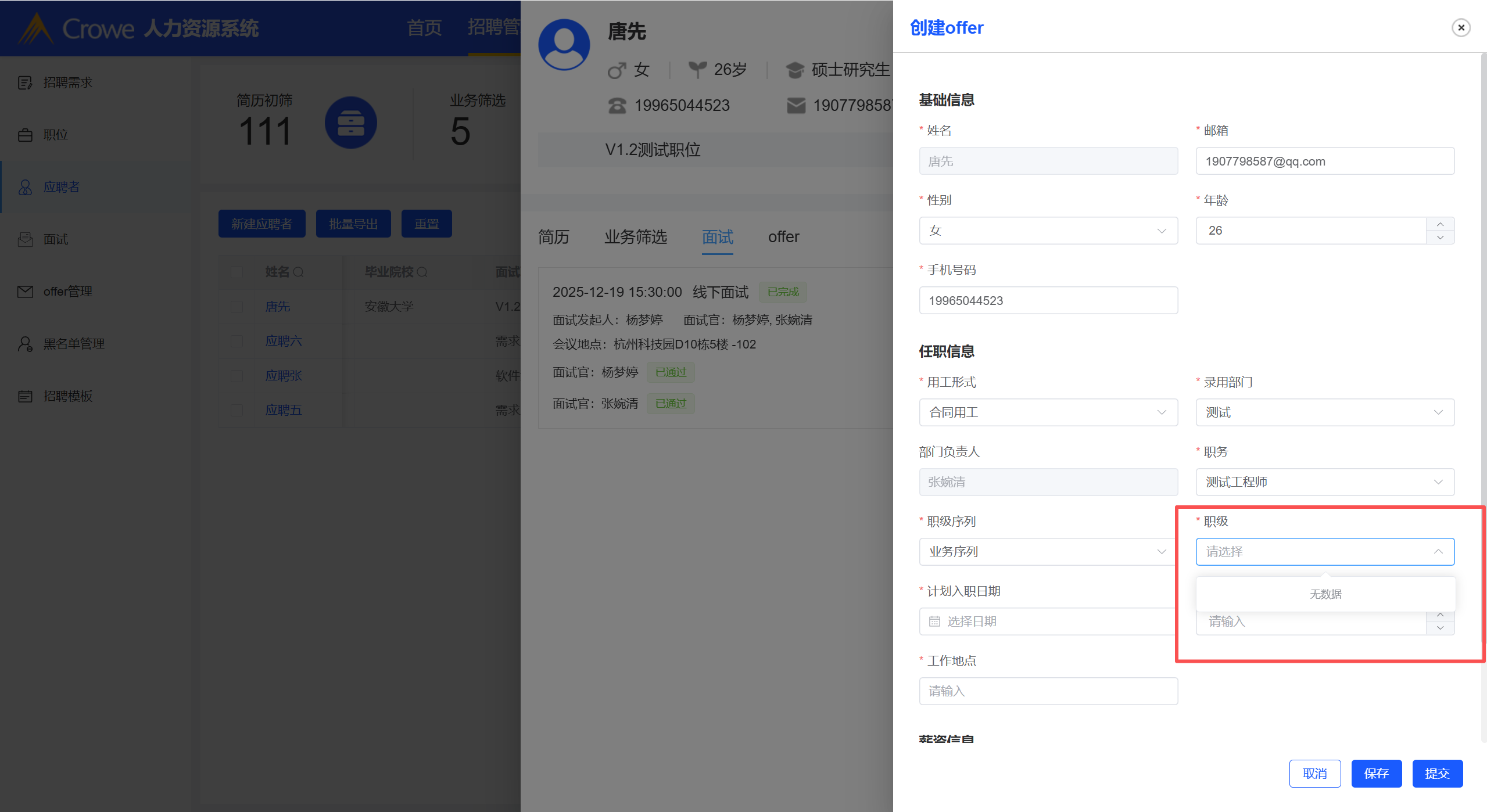Switch to the 业务筛选 tab
The width and height of the screenshot is (1487, 812).
click(x=635, y=237)
